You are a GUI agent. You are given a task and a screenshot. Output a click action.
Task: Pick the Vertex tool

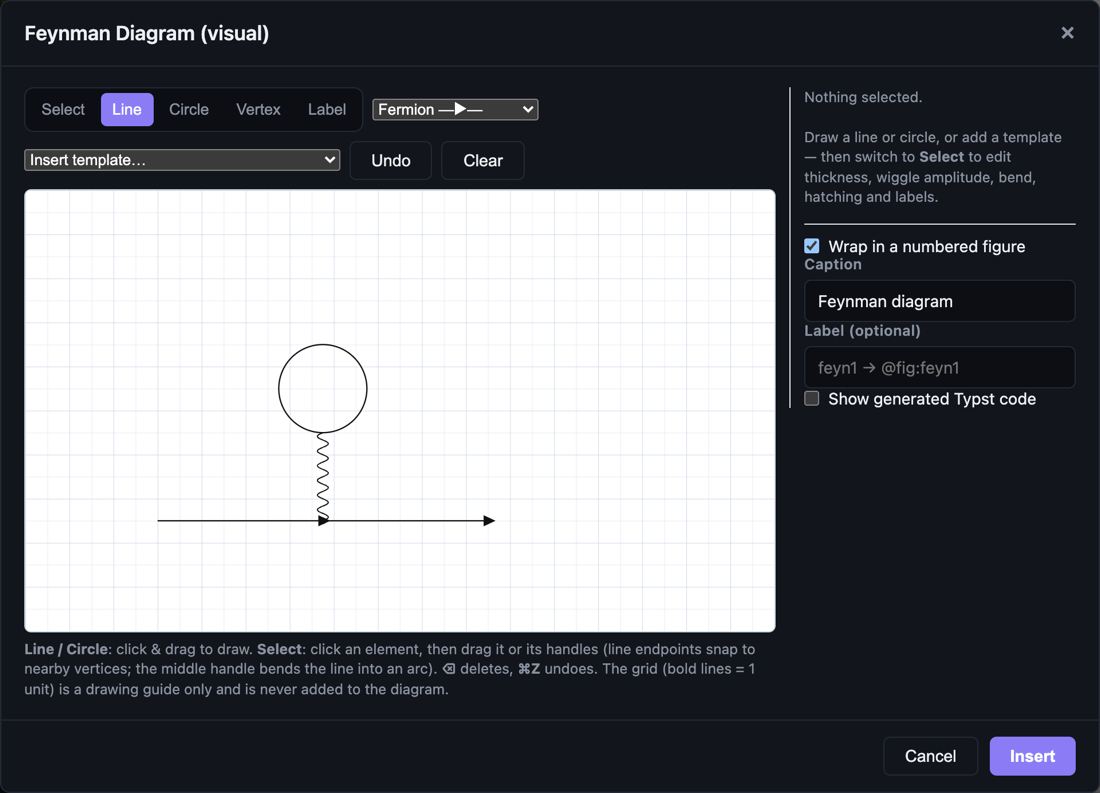point(258,109)
